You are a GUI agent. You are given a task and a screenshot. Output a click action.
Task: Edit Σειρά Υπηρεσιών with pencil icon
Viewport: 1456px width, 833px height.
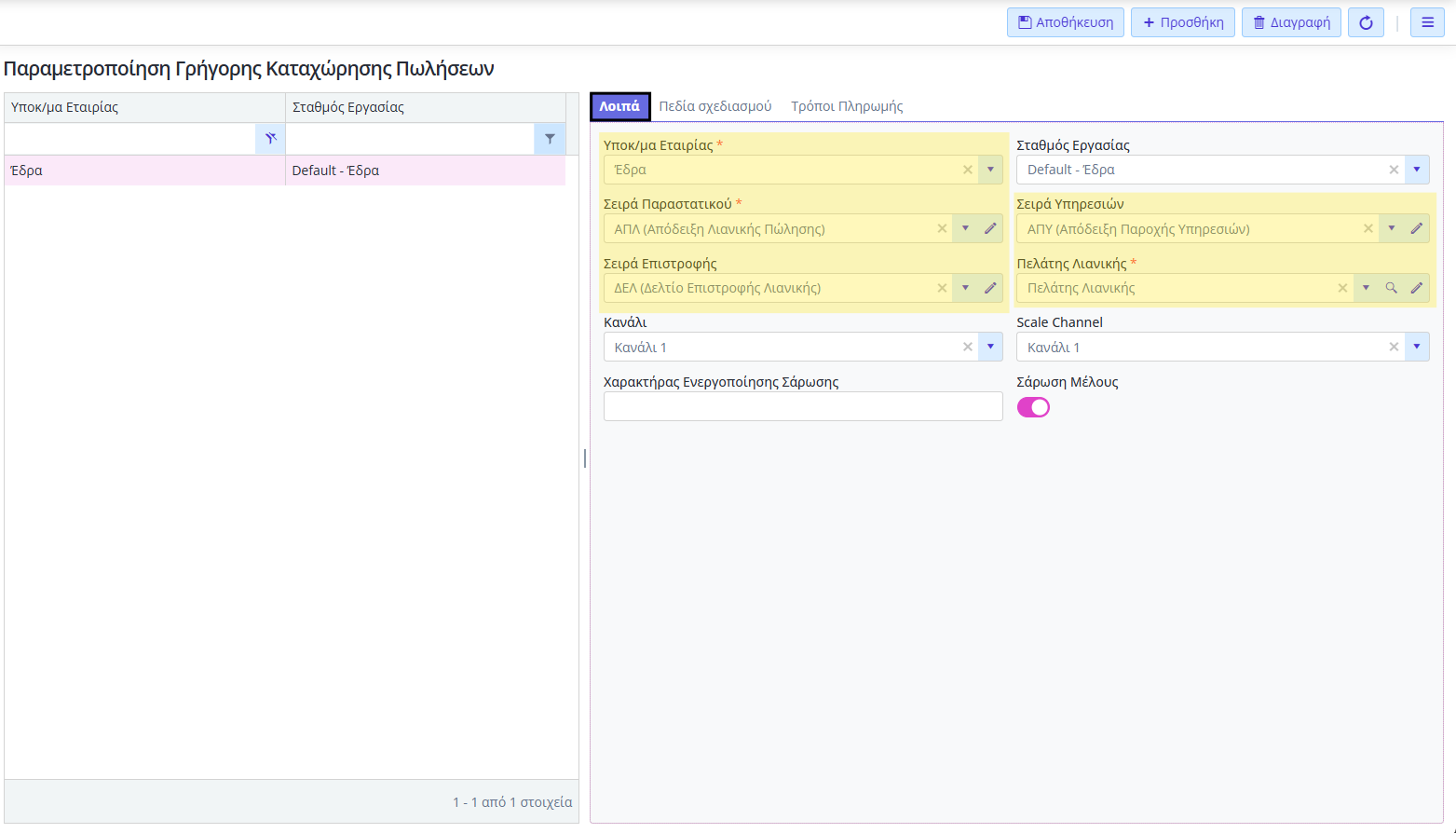(x=1416, y=229)
